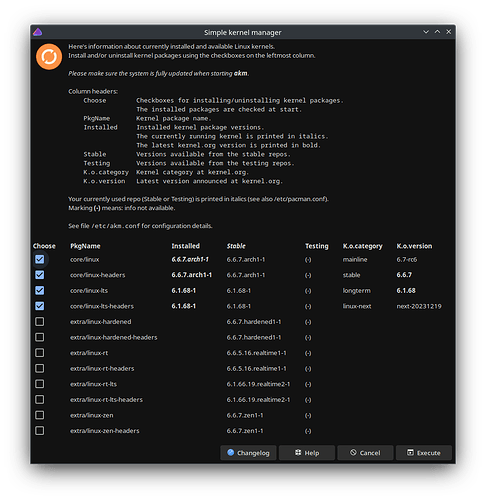The image size is (486, 500).
Task: Click installed version 6.6.7.arch1-1 in core/linux-headers row
Action: [x=192, y=275]
